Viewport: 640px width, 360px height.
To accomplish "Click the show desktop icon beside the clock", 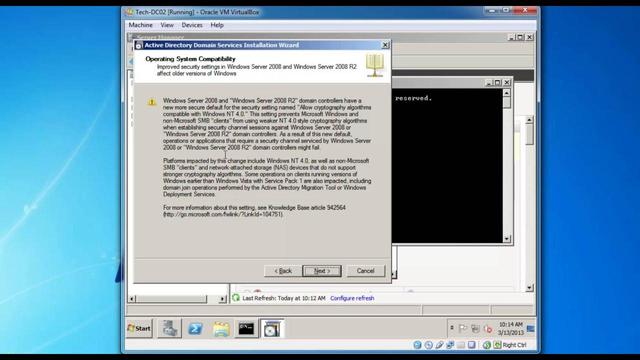I will (x=531, y=329).
